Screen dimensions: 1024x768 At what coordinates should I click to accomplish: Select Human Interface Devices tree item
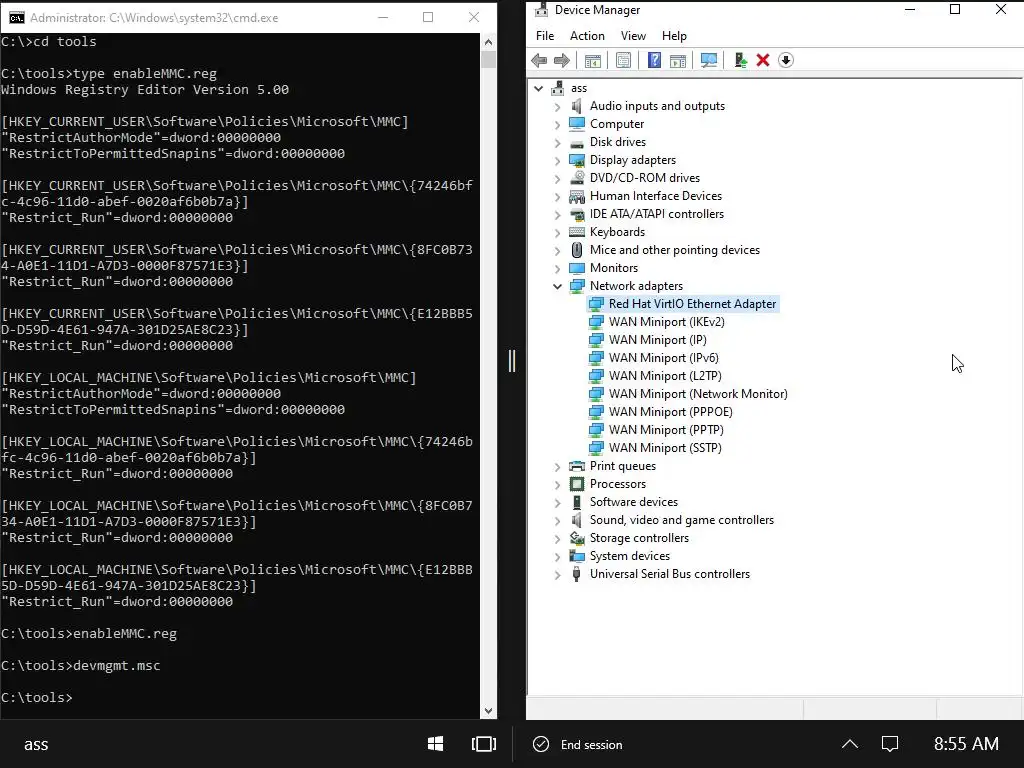click(656, 196)
